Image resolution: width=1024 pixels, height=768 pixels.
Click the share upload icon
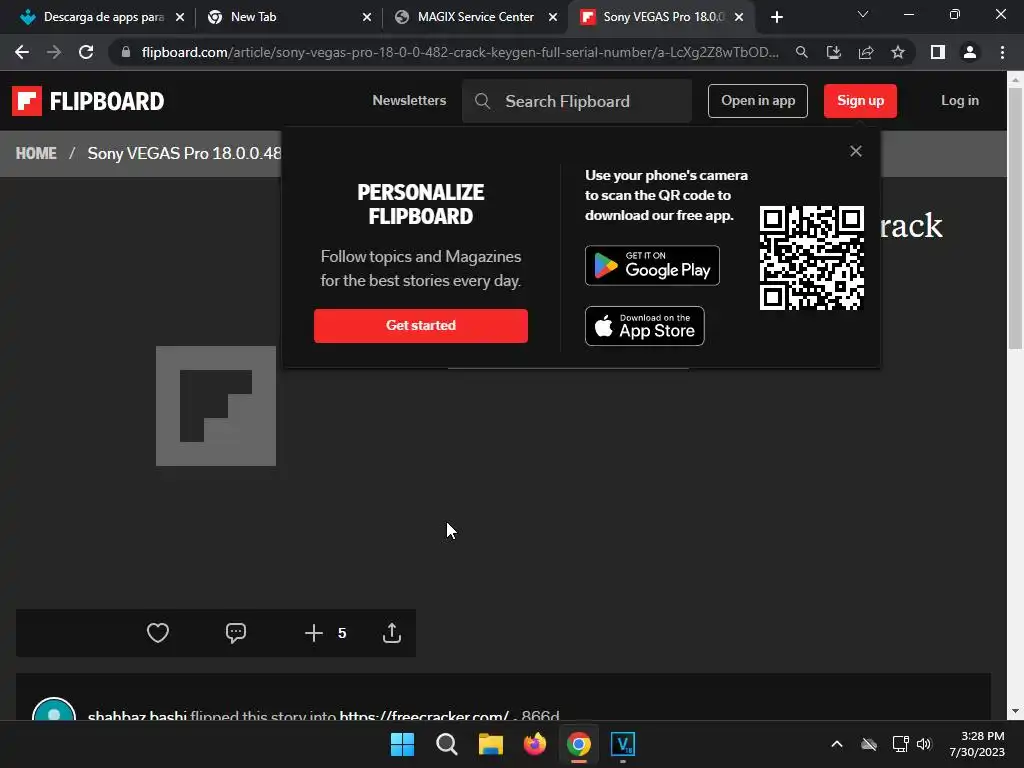click(x=392, y=633)
